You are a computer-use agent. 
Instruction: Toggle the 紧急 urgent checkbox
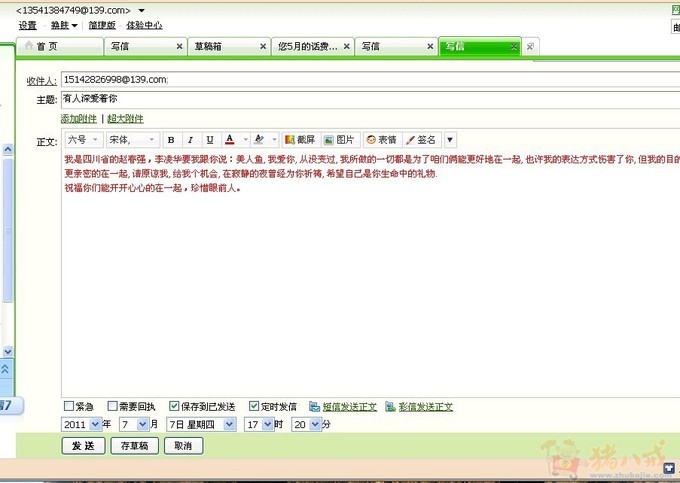click(x=69, y=406)
